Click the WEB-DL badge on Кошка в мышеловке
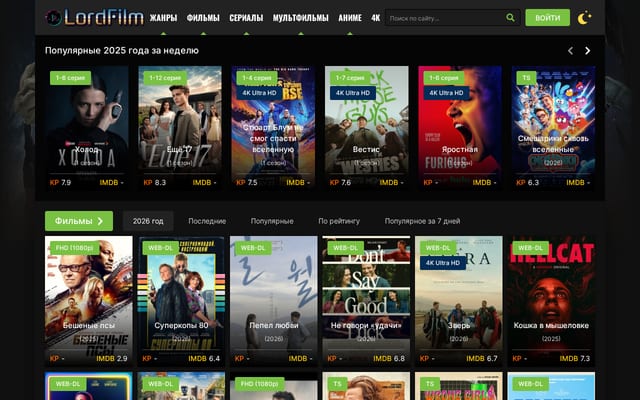Screen dimensions: 640x400 [530, 248]
